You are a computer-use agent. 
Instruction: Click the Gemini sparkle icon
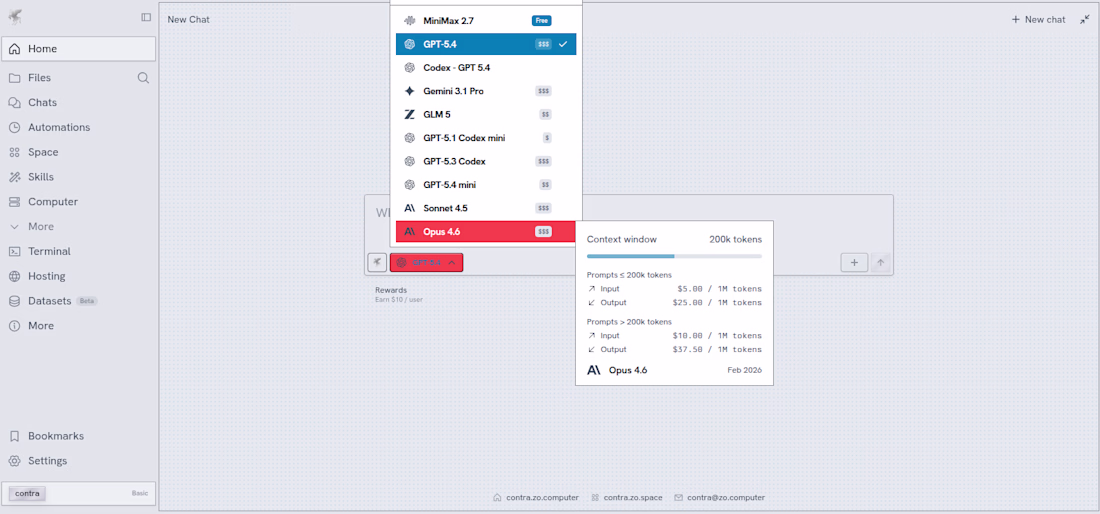pos(410,91)
